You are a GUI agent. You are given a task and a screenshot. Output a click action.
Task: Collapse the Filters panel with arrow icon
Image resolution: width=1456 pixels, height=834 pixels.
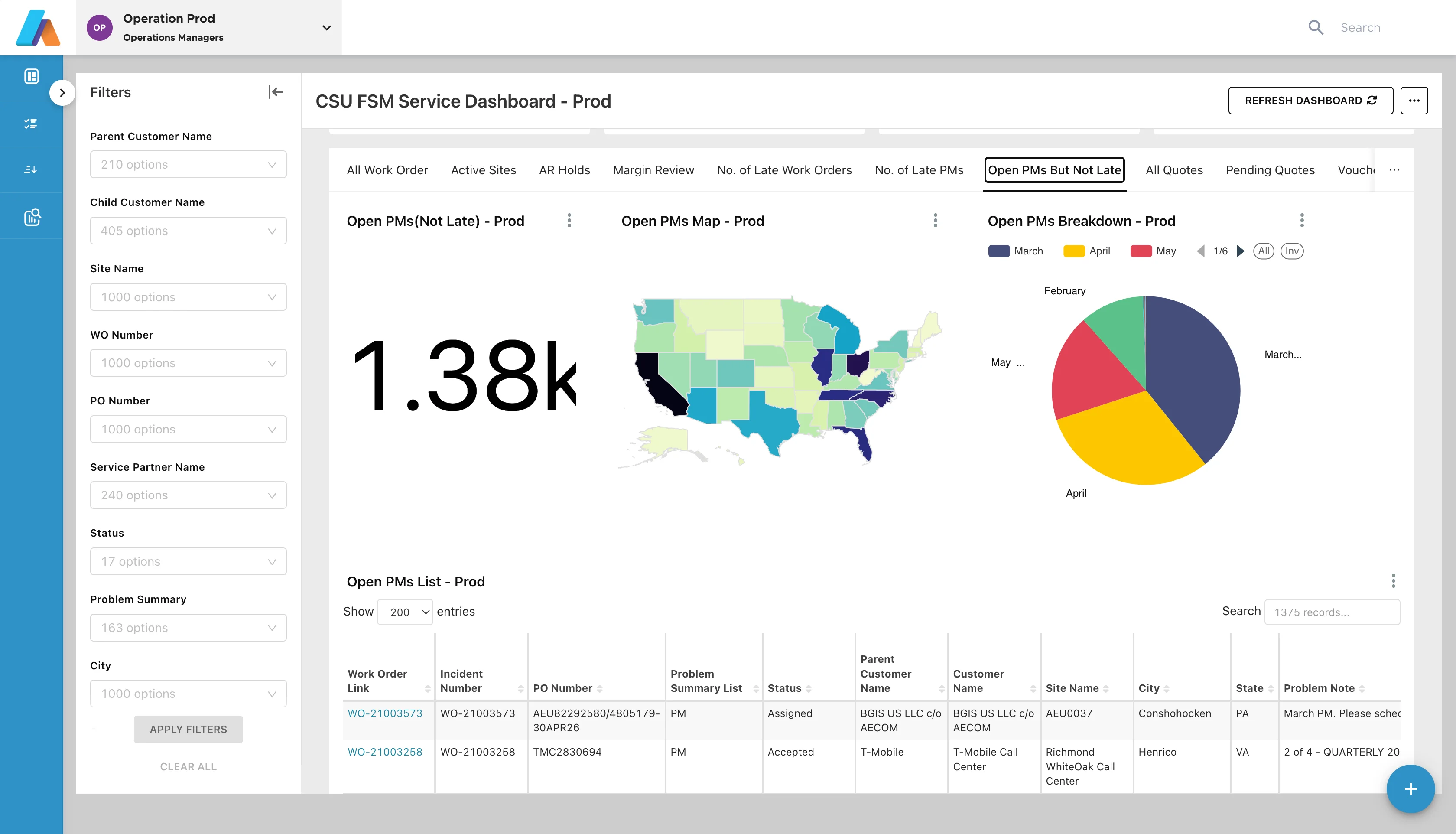click(x=276, y=91)
